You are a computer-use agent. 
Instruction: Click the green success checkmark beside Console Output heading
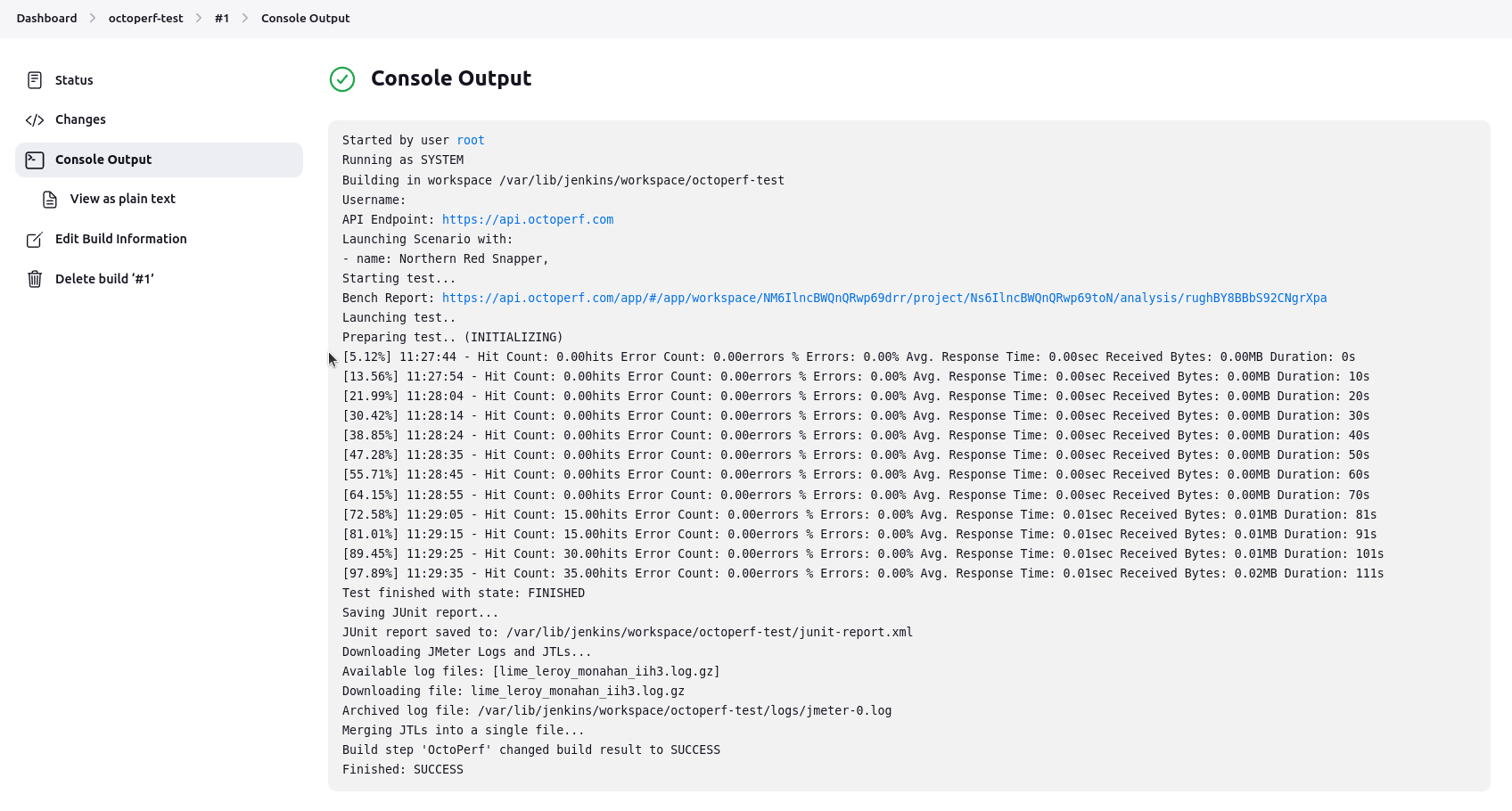pyautogui.click(x=342, y=79)
